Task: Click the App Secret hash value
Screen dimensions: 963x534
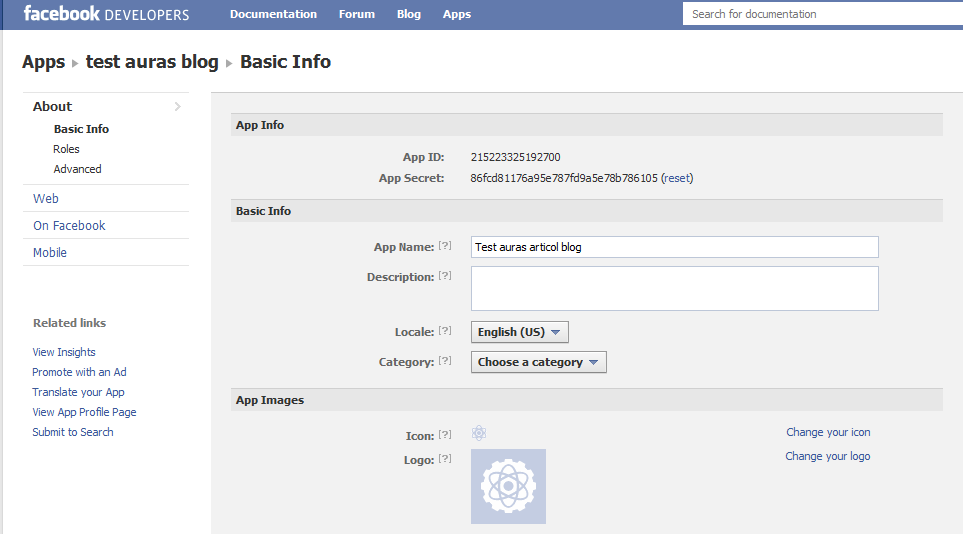Action: click(x=564, y=178)
